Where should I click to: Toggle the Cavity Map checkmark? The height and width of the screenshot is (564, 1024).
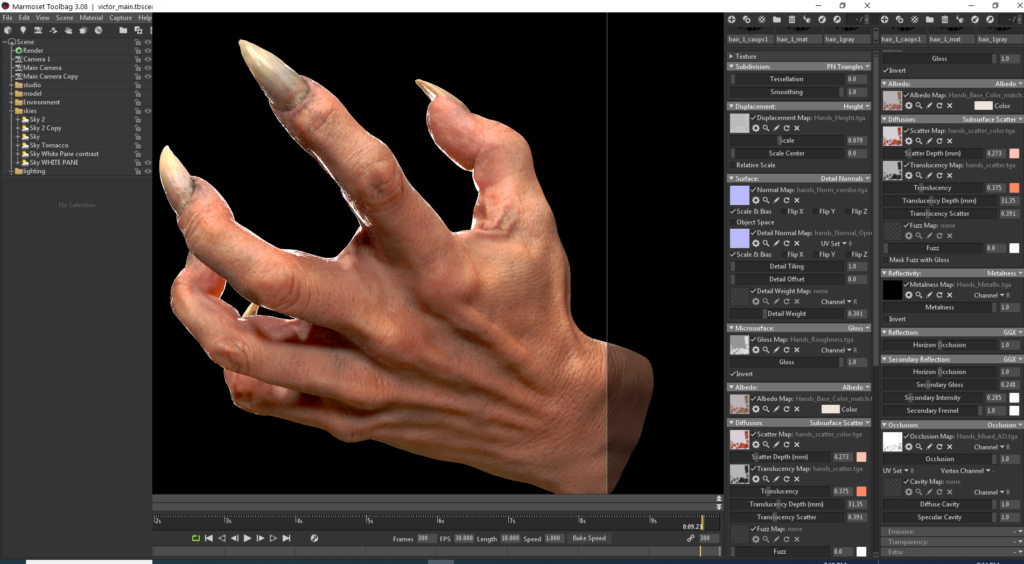pos(906,482)
